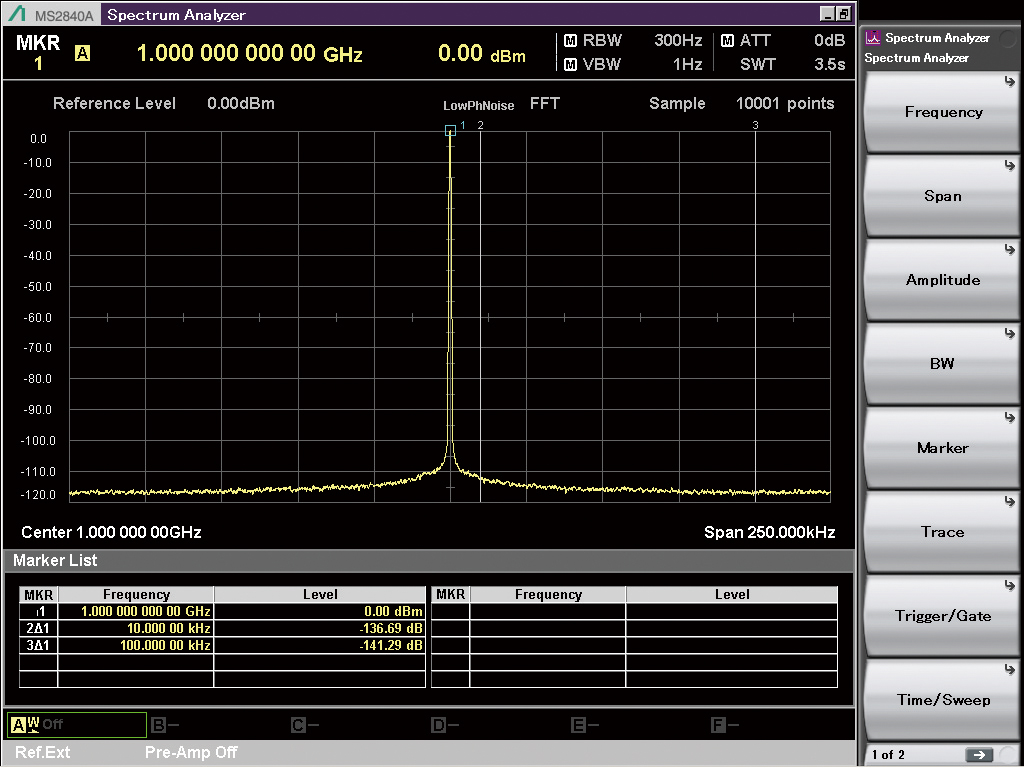Select the Trace softkey
This screenshot has height=768, width=1024.
[943, 532]
